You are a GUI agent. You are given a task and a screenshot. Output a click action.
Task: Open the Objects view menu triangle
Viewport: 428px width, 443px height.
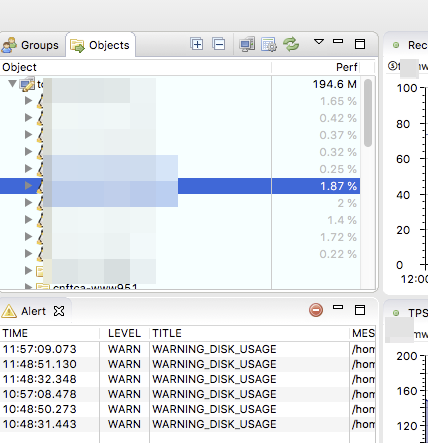[x=319, y=41]
